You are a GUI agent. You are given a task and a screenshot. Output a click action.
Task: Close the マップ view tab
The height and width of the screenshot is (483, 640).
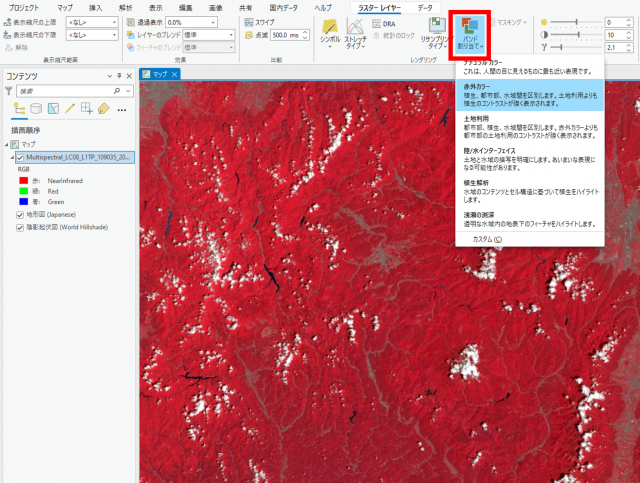click(175, 74)
